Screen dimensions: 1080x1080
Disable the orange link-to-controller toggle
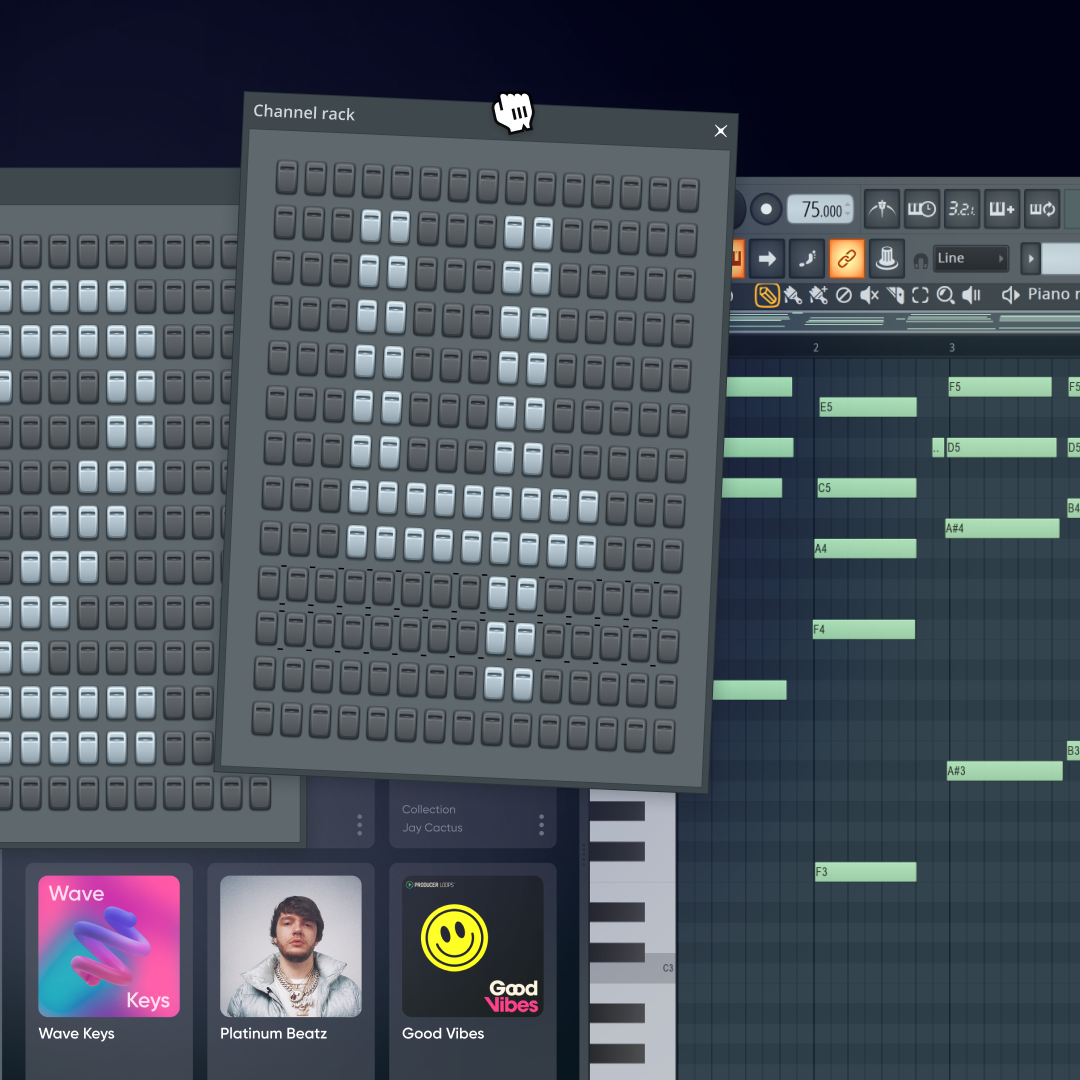pos(847,259)
